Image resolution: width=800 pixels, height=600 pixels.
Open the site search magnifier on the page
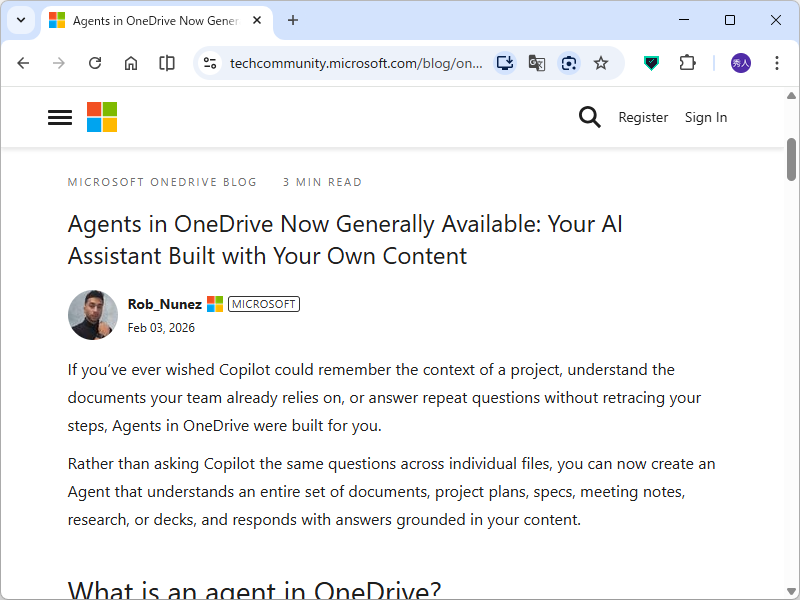coord(590,117)
